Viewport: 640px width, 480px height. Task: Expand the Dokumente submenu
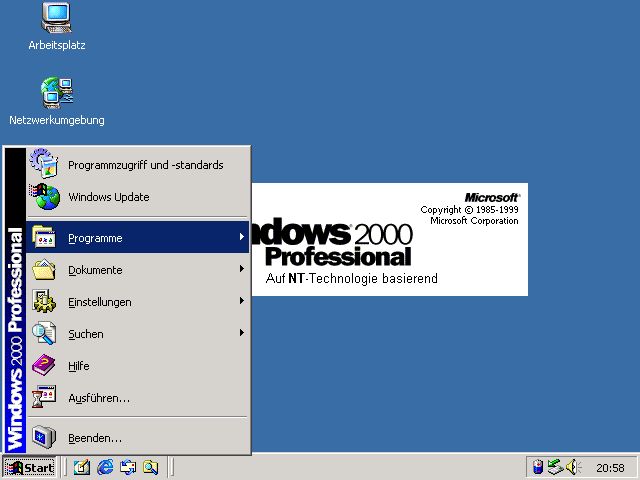[x=95, y=270]
